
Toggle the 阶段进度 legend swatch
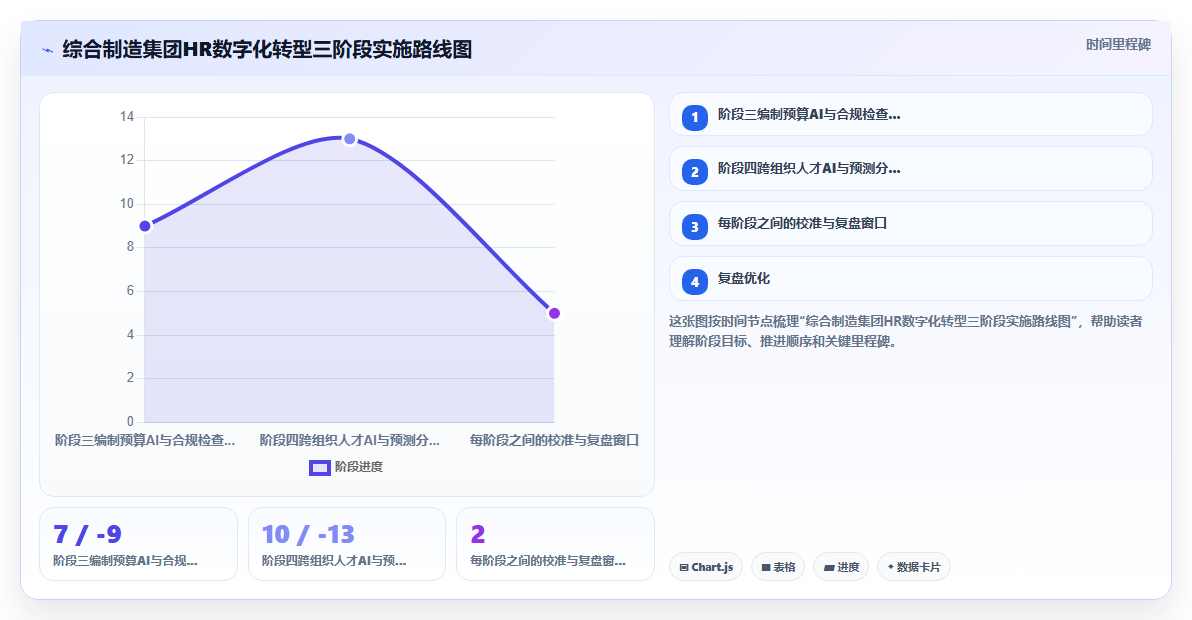point(319,468)
